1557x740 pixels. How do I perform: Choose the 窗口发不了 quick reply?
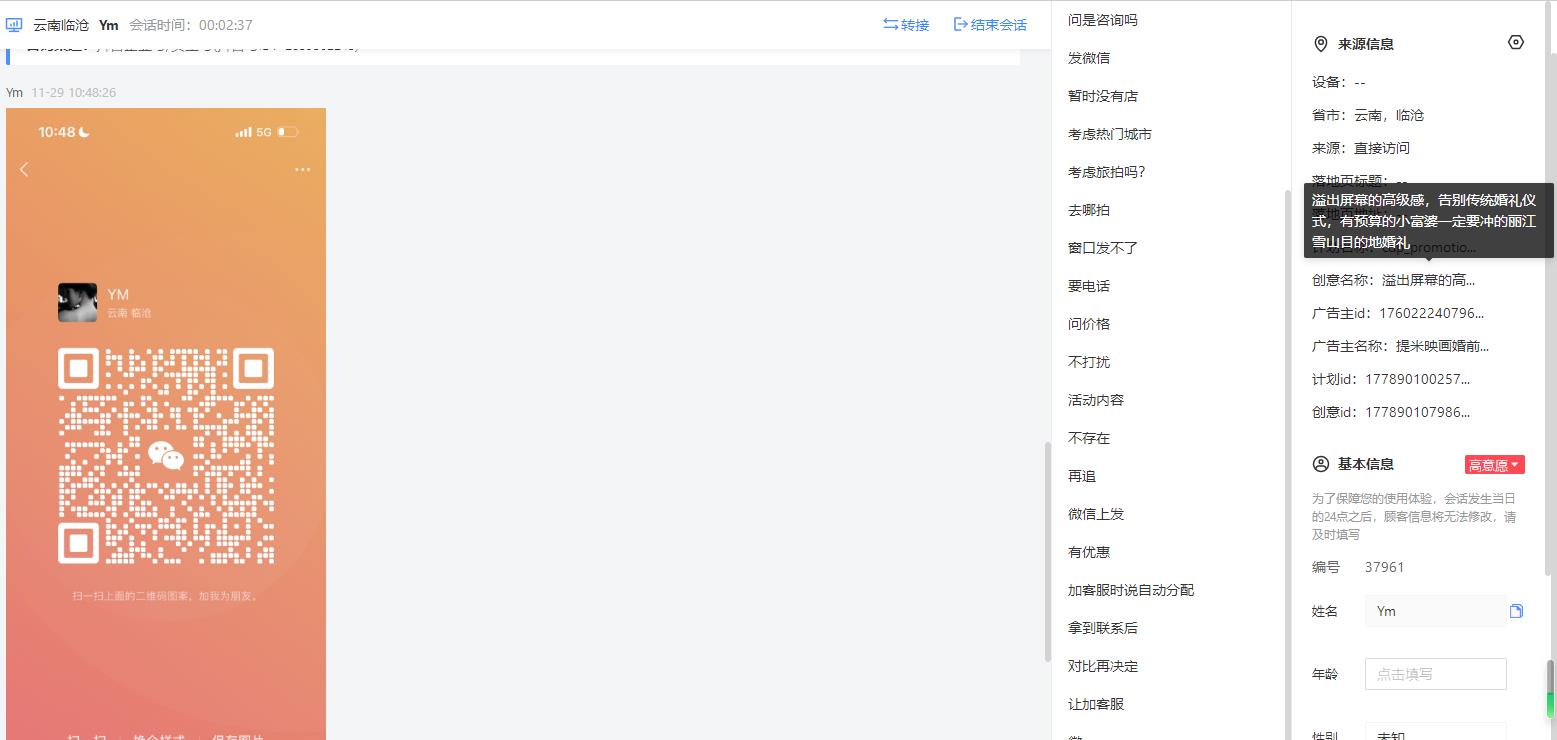coord(1103,248)
